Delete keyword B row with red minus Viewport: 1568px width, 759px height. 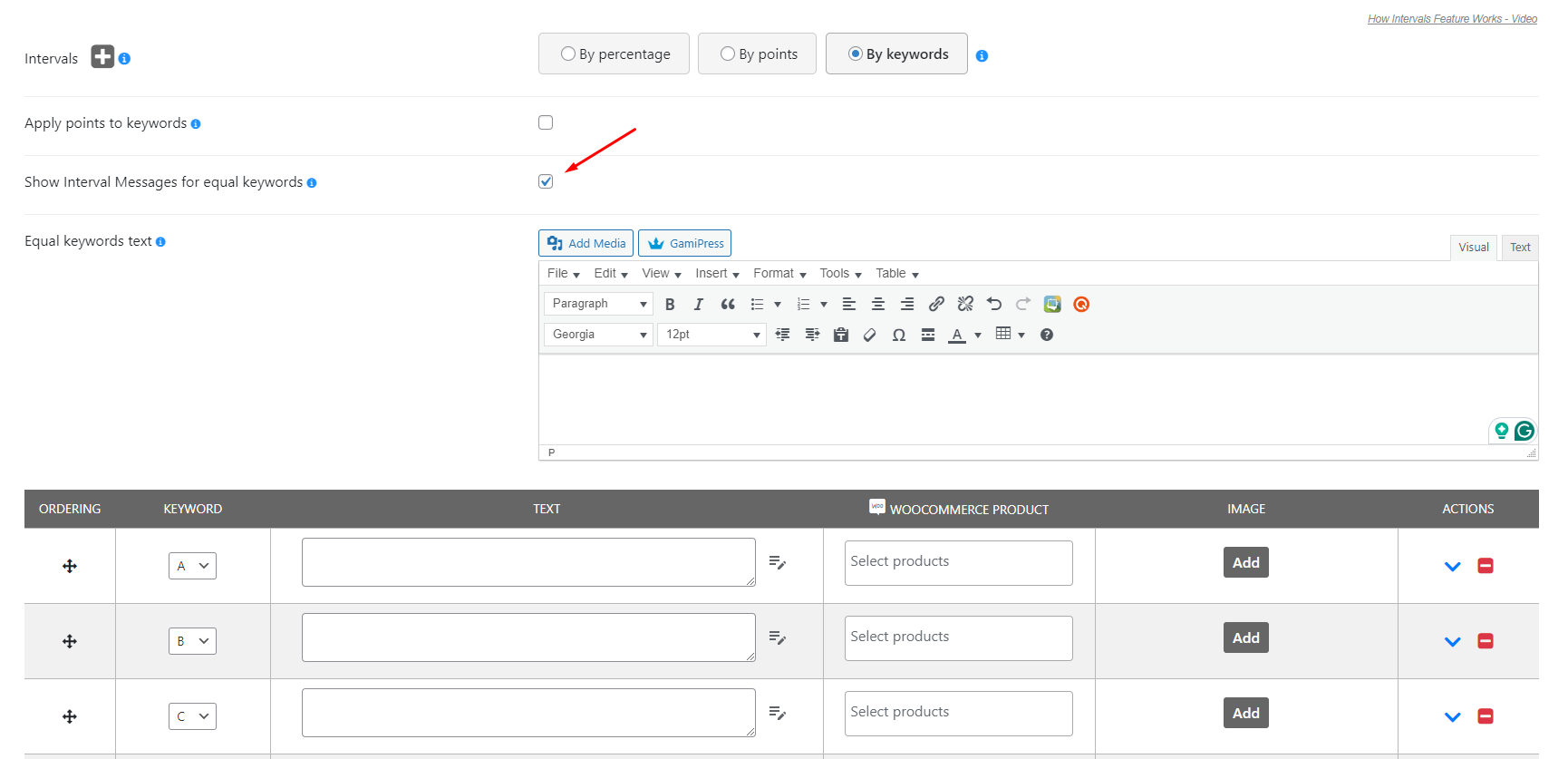pos(1486,641)
